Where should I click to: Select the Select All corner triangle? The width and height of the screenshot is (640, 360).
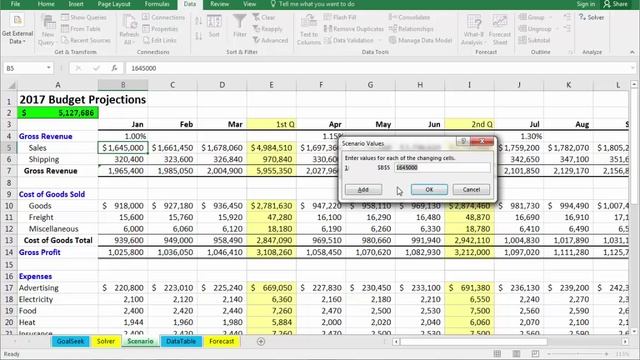tap(12, 85)
